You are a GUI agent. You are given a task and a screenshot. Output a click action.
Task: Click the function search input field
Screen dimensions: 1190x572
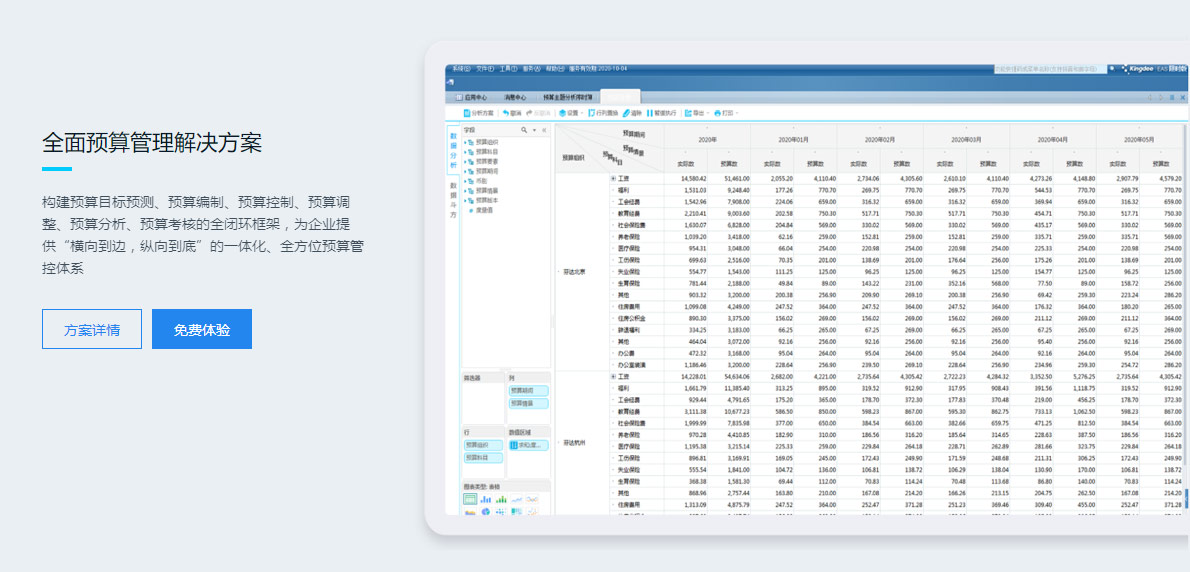tap(1049, 68)
